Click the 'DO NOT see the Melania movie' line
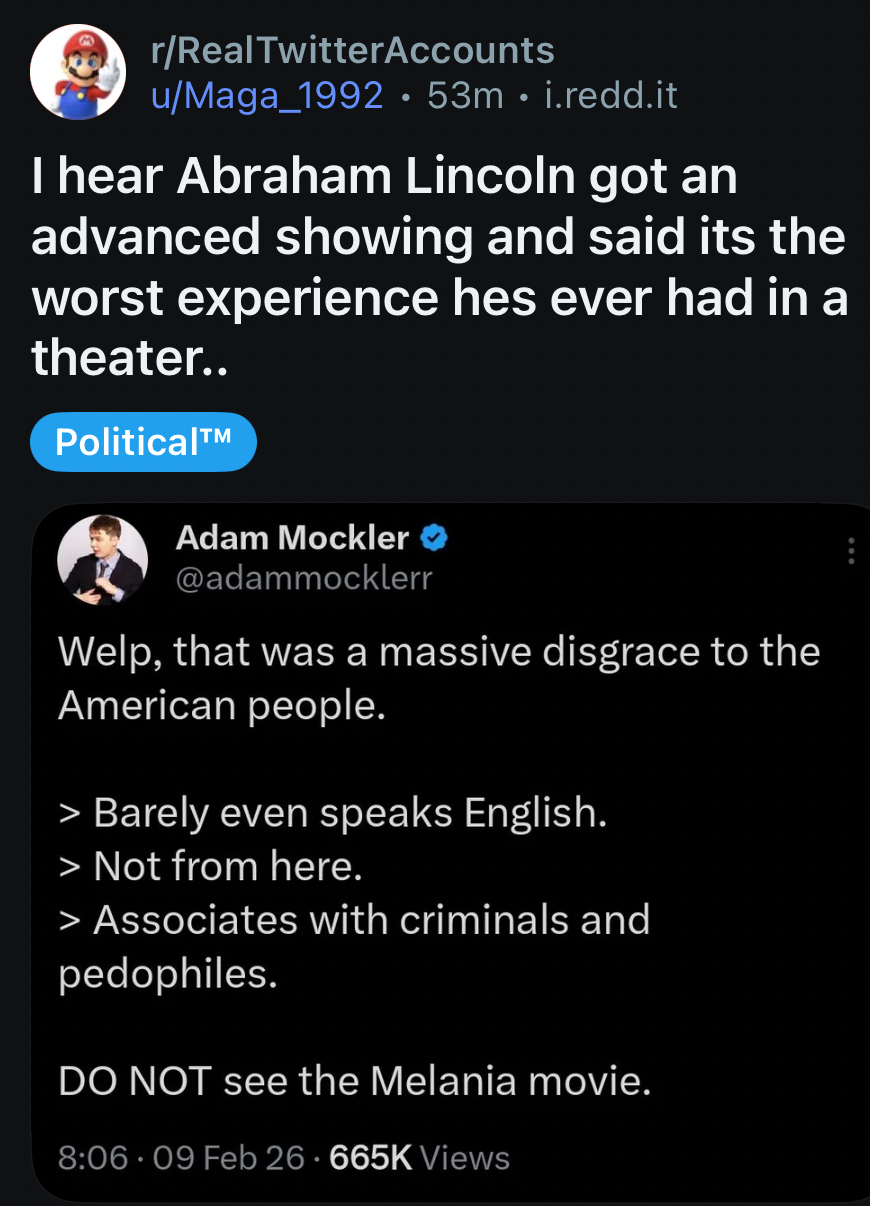This screenshot has height=1206, width=870. click(355, 1082)
